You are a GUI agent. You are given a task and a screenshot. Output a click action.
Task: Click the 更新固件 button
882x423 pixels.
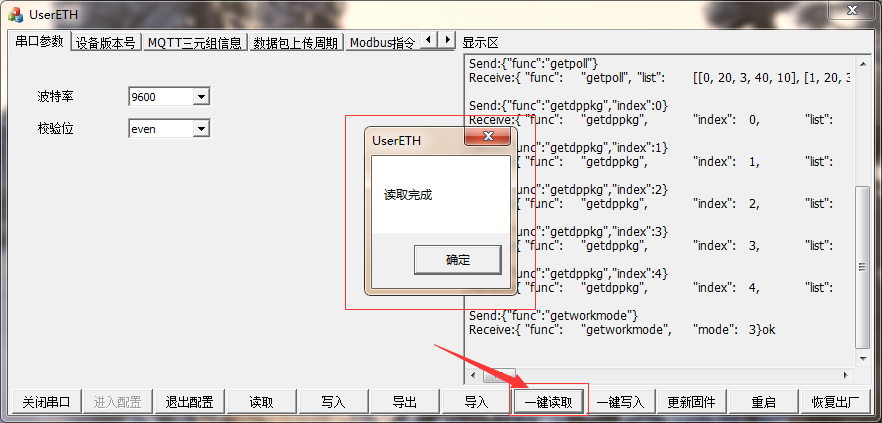(691, 402)
